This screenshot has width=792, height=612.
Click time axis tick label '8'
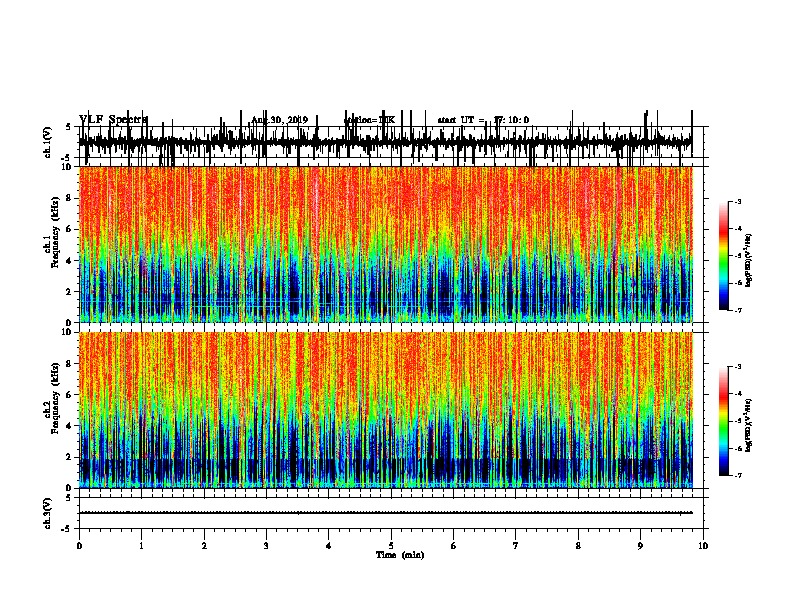pos(578,546)
